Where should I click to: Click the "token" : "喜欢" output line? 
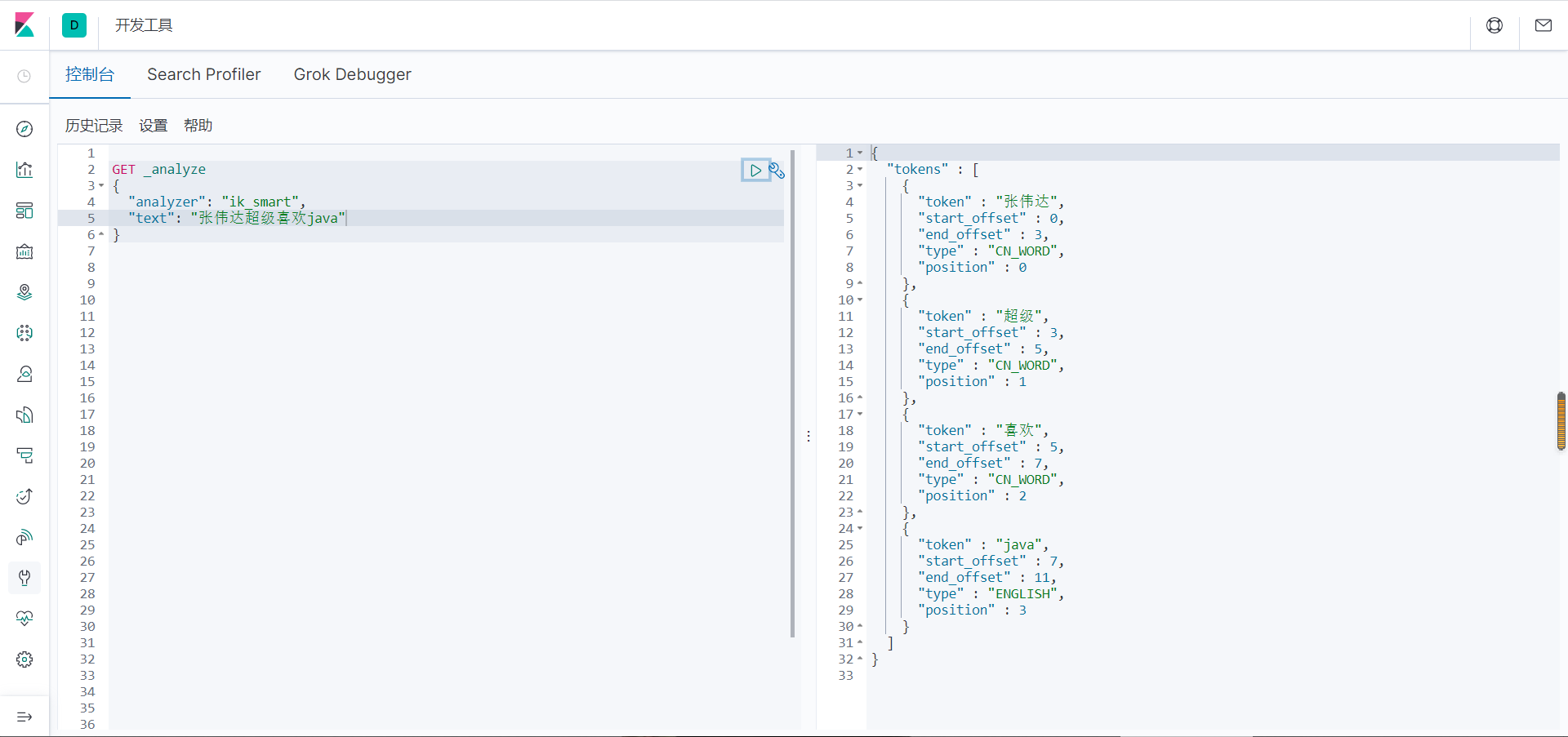click(x=982, y=431)
